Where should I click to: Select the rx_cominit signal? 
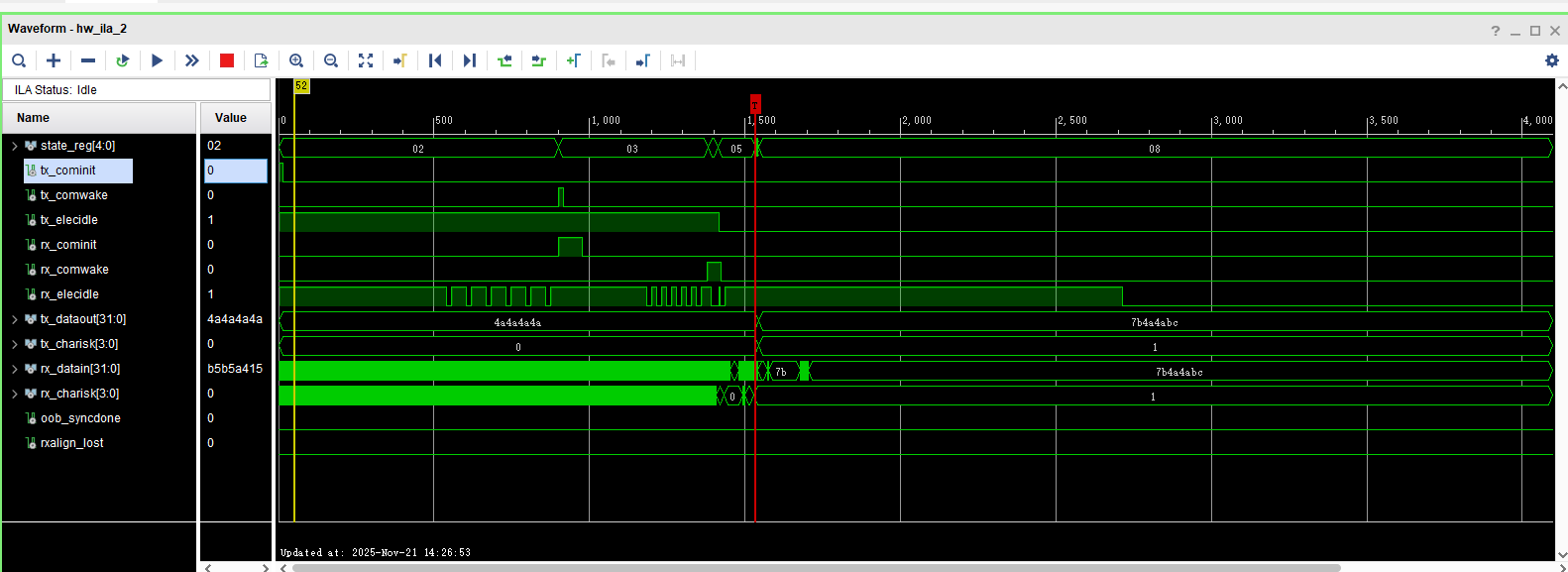pos(68,245)
